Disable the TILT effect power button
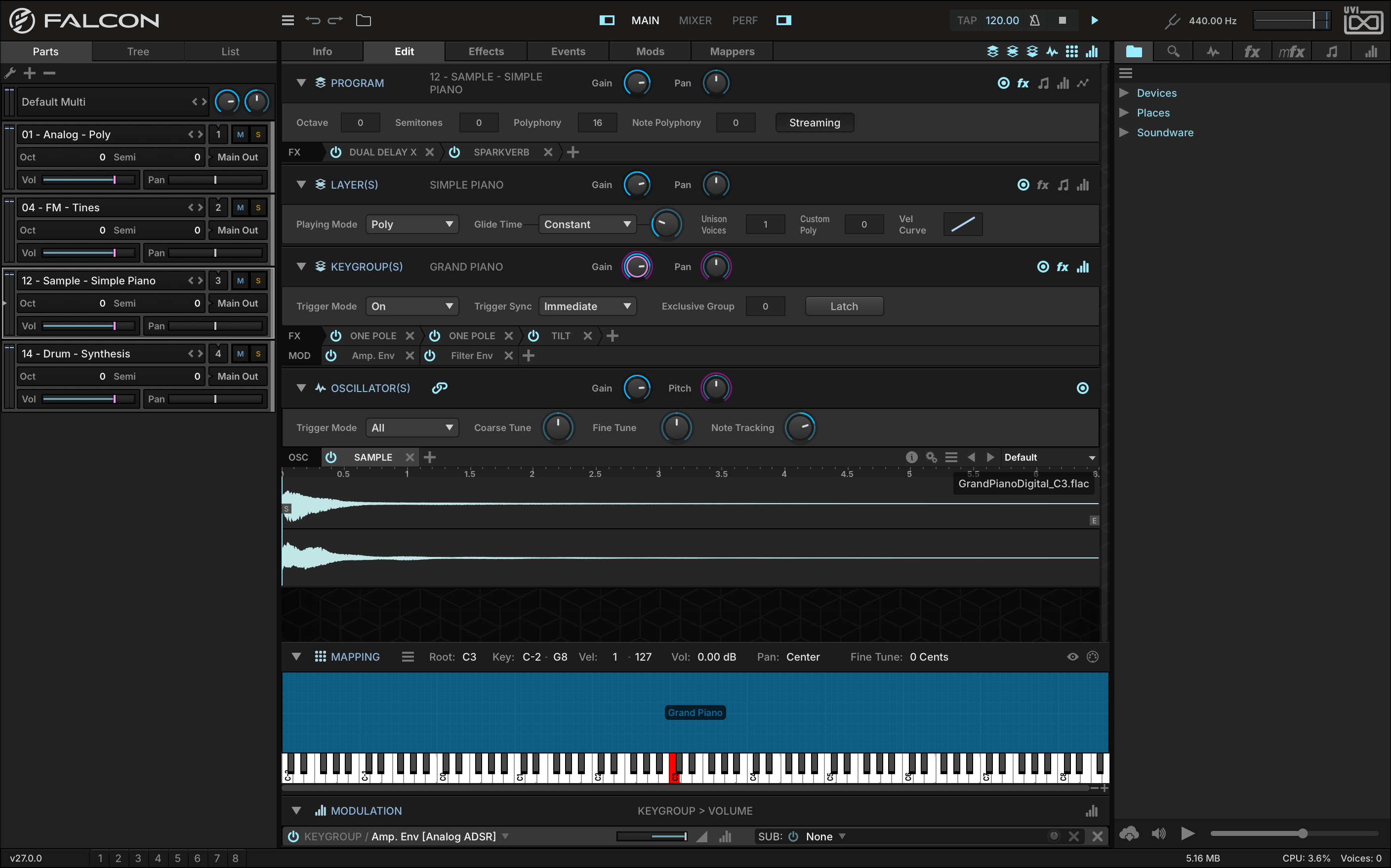Viewport: 1391px width, 868px height. pyautogui.click(x=533, y=336)
